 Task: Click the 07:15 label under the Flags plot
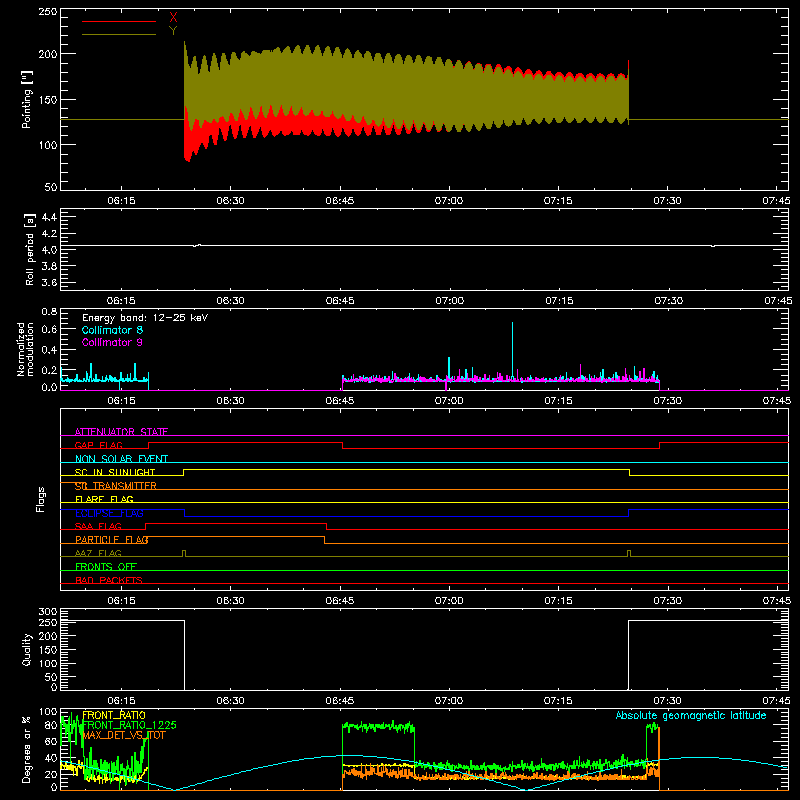coord(559,601)
